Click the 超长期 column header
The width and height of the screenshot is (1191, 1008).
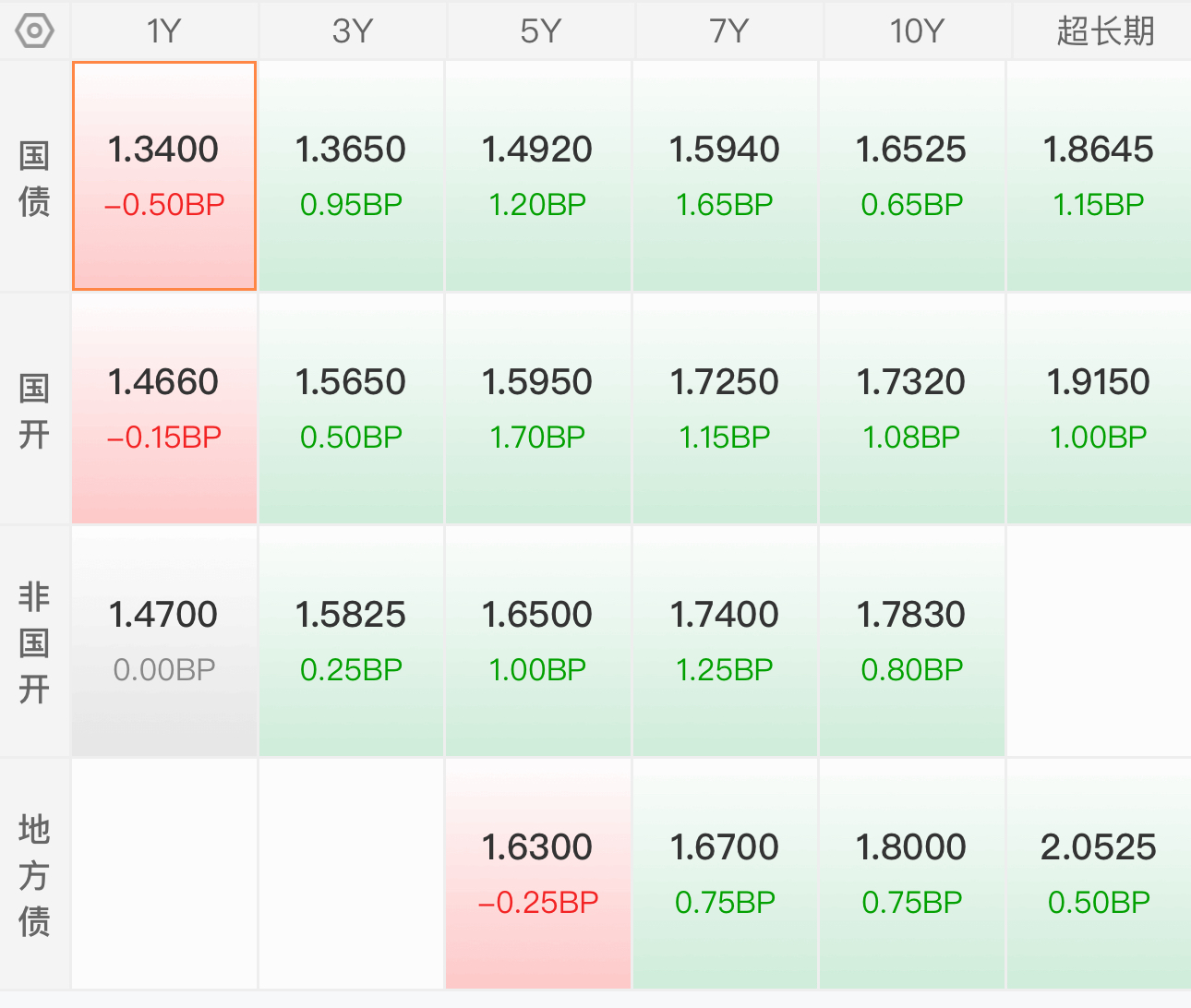(1104, 31)
